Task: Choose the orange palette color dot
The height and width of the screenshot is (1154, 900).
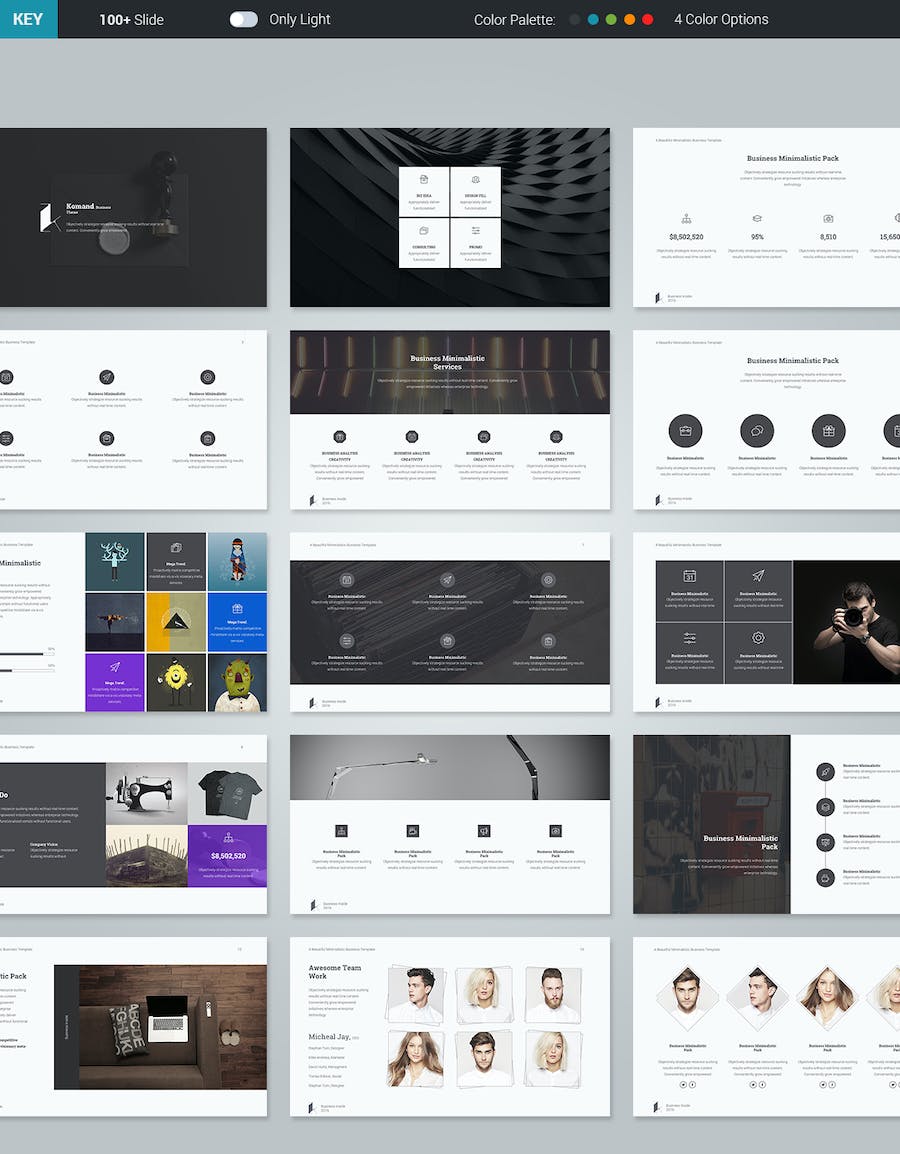Action: pos(629,19)
